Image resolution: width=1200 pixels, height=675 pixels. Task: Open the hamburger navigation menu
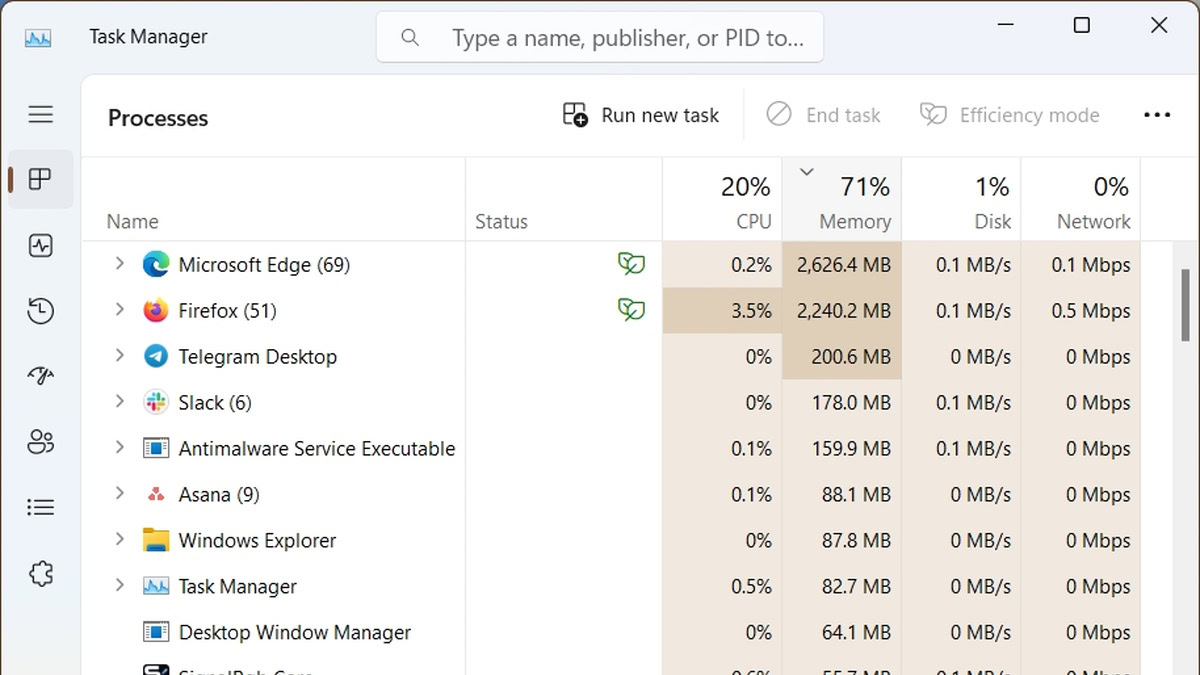40,115
